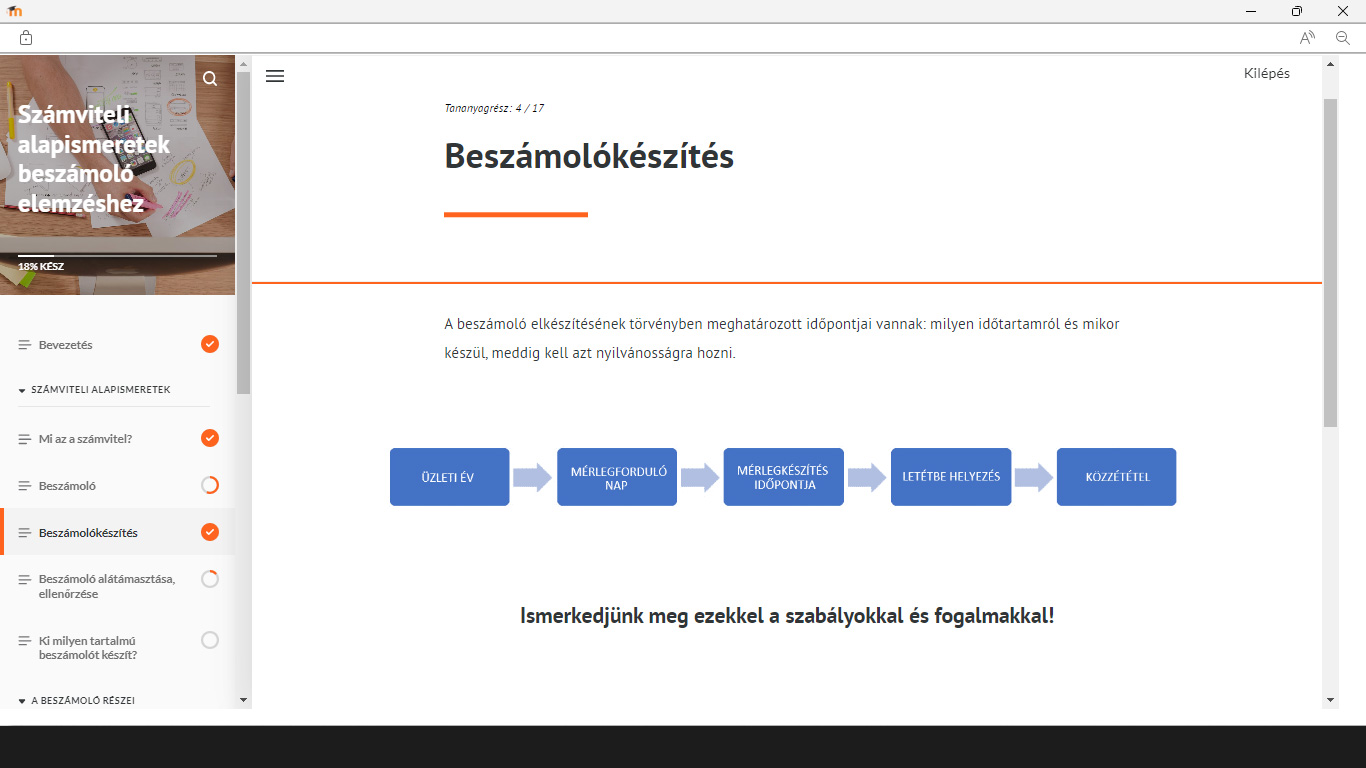This screenshot has width=1366, height=768.
Task: Open the search in the course sidebar
Action: click(x=210, y=78)
